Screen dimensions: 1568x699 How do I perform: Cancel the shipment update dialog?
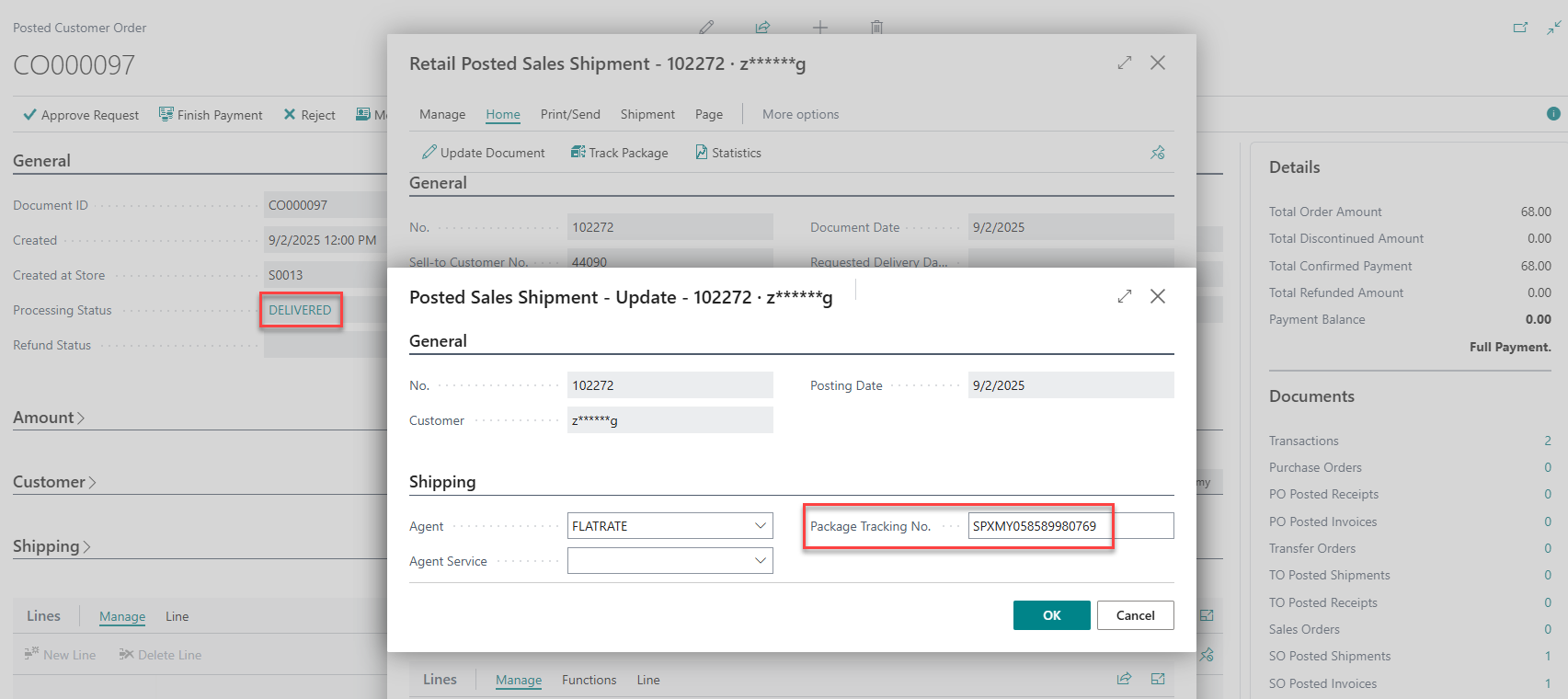[x=1135, y=615]
